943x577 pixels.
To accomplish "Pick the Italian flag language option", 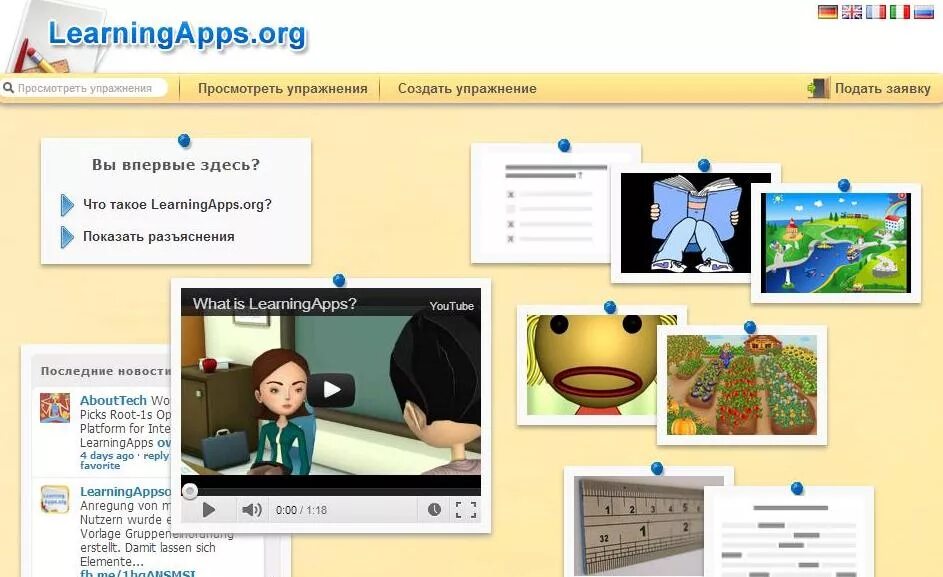I will (x=900, y=12).
